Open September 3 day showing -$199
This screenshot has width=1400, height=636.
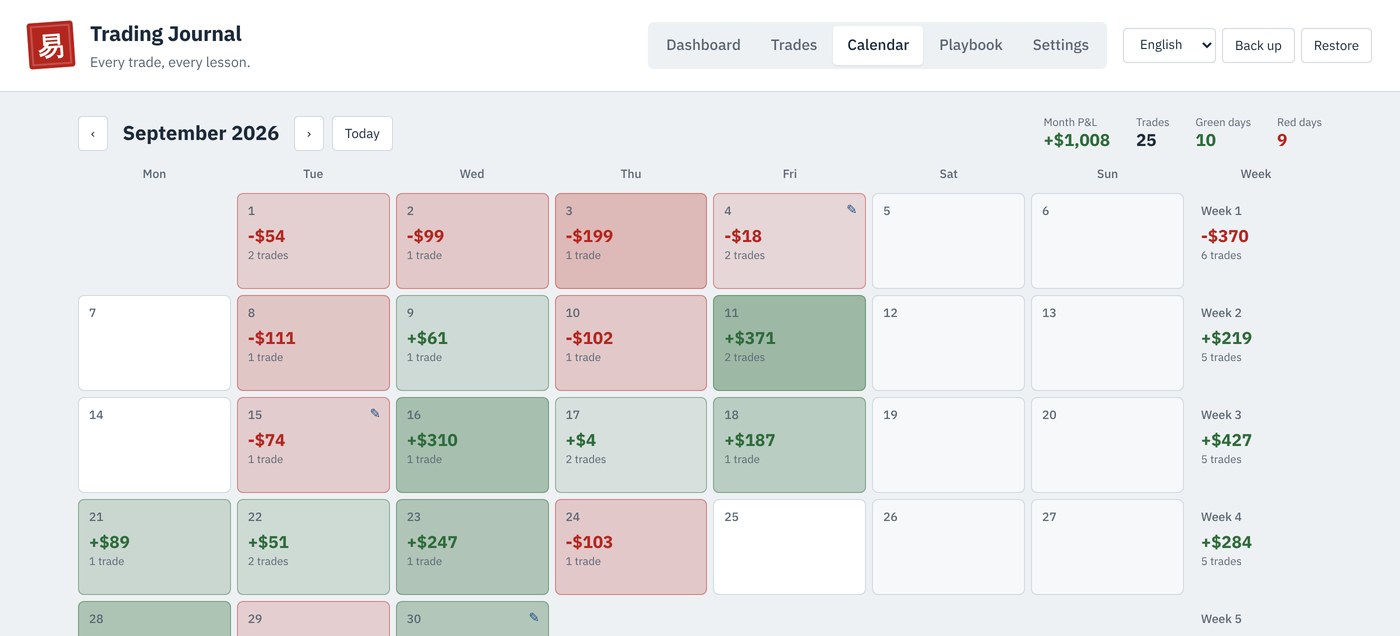(631, 241)
